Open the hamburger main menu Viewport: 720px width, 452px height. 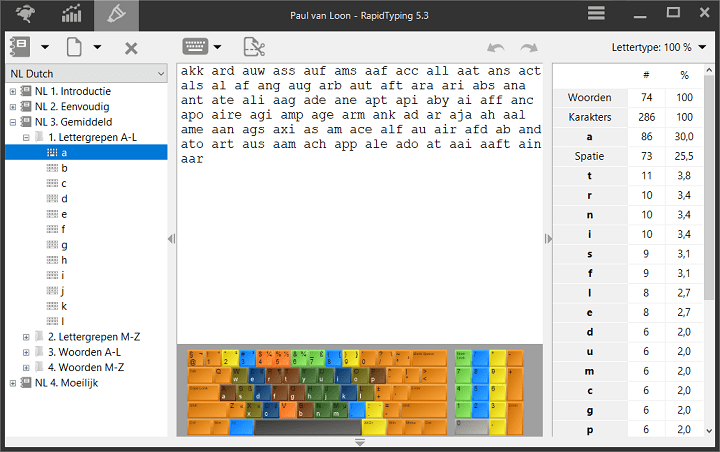pyautogui.click(x=596, y=13)
